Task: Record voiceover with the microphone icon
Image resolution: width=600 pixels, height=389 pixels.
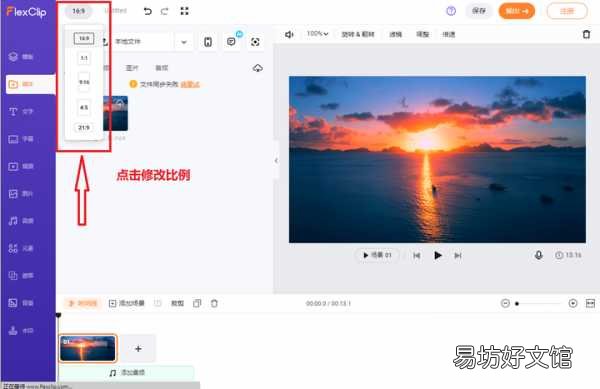Action: (538, 255)
